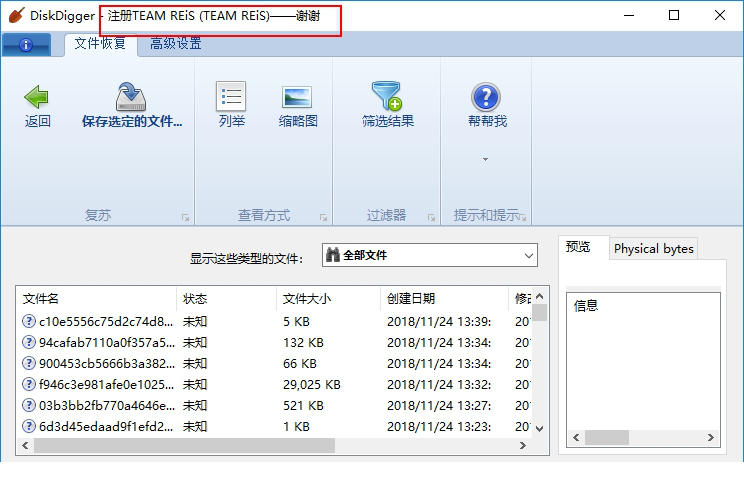Image resolution: width=744 pixels, height=480 pixels.
Task: Click the file list vertical scrollbar thumb
Action: click(539, 313)
